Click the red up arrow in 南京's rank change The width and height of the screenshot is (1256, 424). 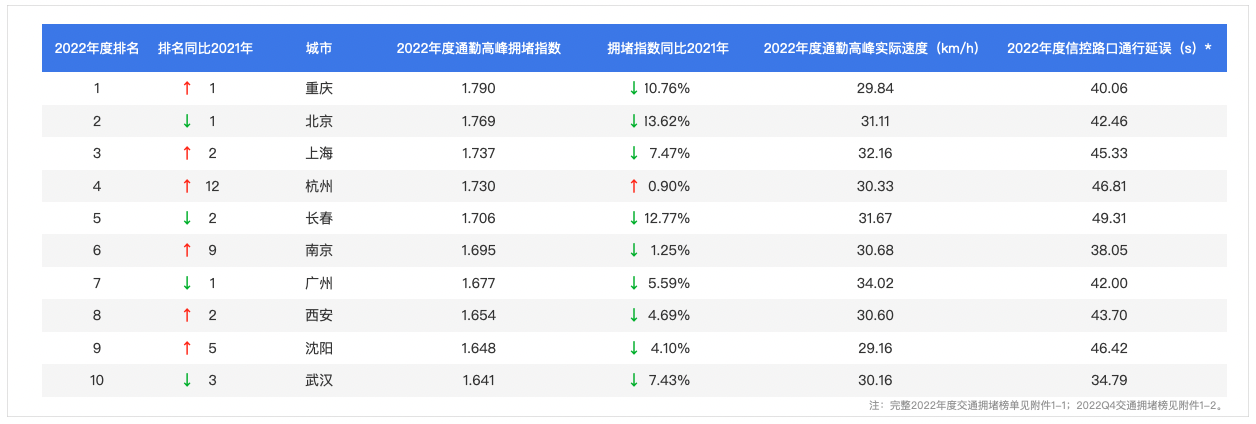tap(187, 251)
